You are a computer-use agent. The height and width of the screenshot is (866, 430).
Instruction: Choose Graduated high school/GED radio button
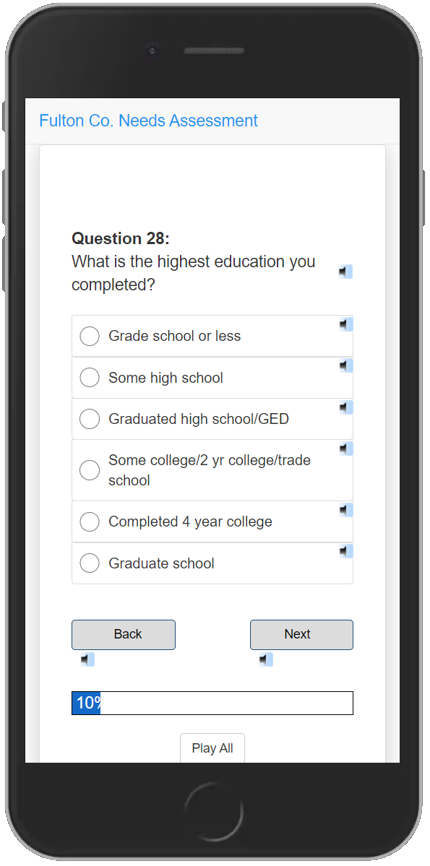tap(89, 419)
